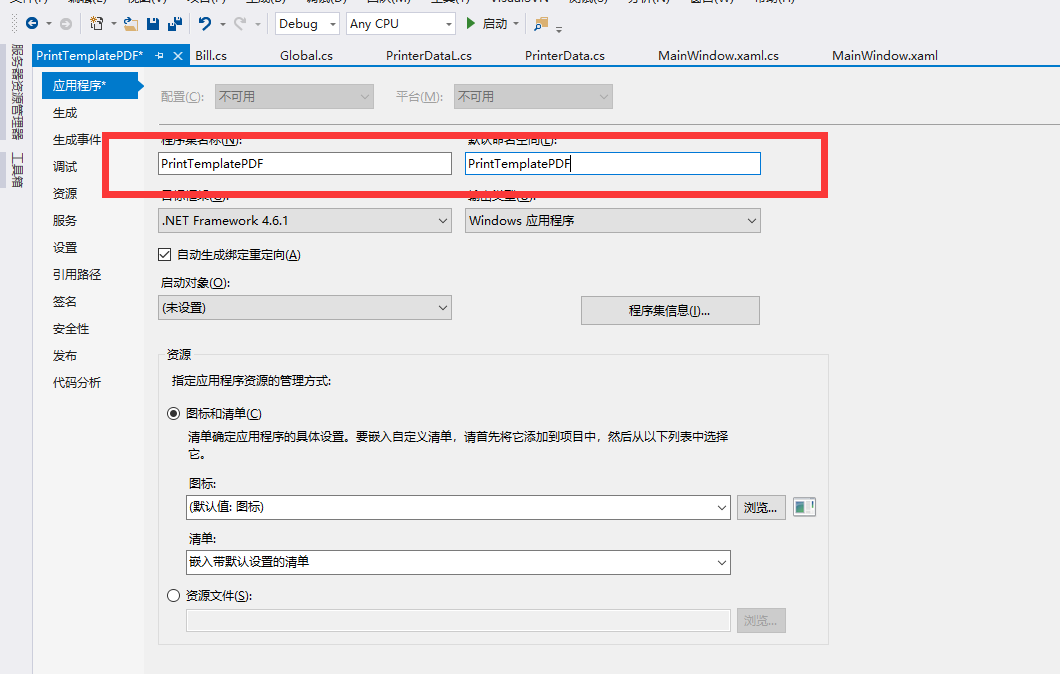Viewport: 1060px width, 674px height.
Task: Open the Any CPU platform dropdown
Action: tap(400, 24)
